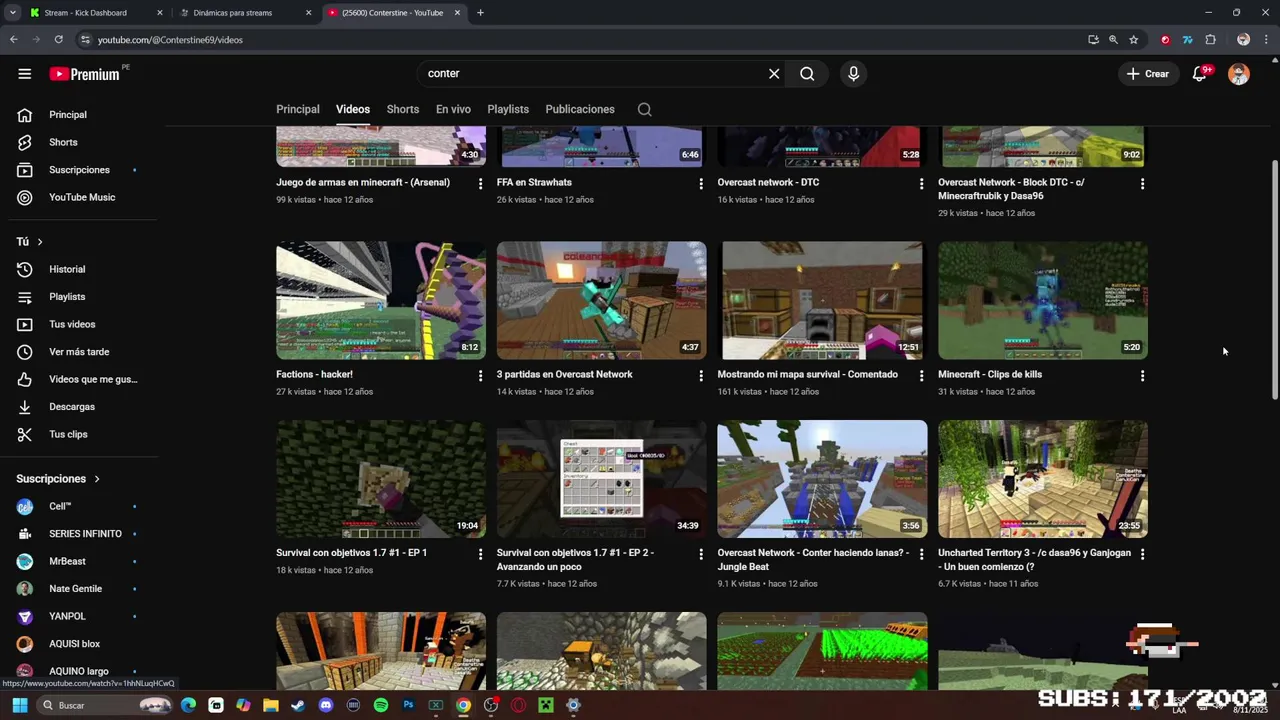This screenshot has height=720, width=1280.
Task: Open Nate Gentile subscription channel
Action: pyautogui.click(x=76, y=589)
